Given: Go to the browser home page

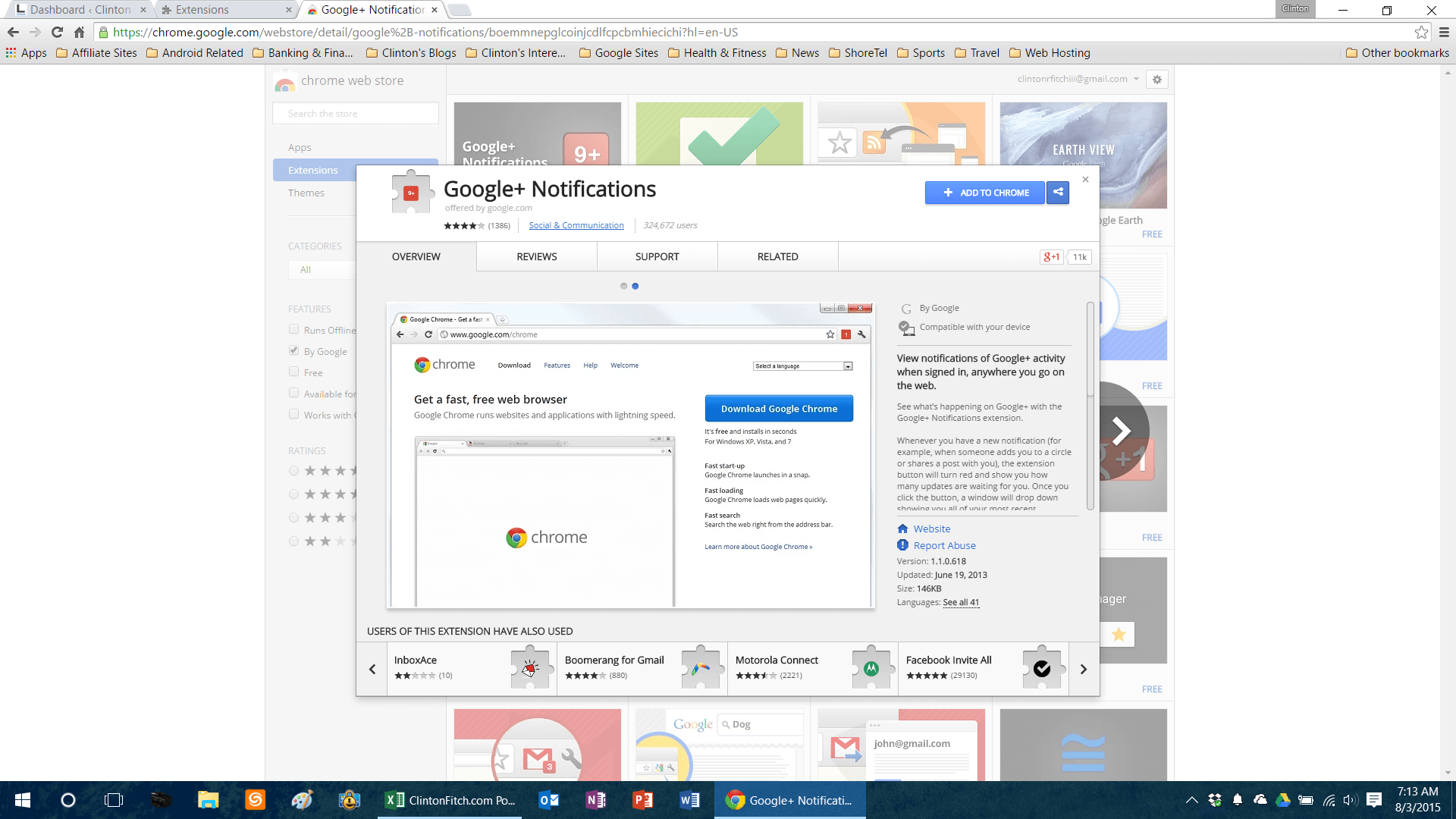Looking at the screenshot, I should click(x=79, y=32).
